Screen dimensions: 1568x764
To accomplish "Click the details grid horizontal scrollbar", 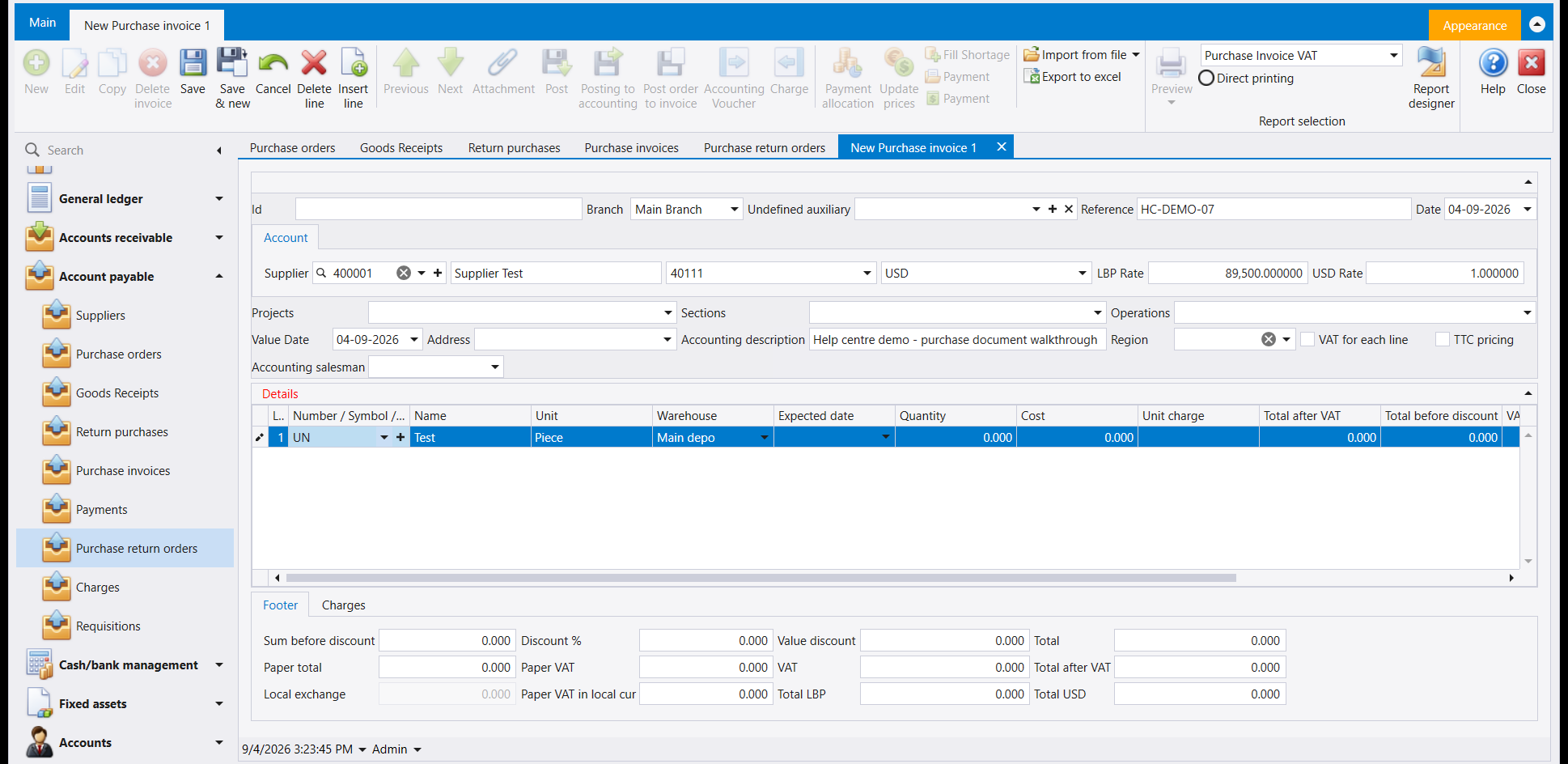I will tap(761, 578).
